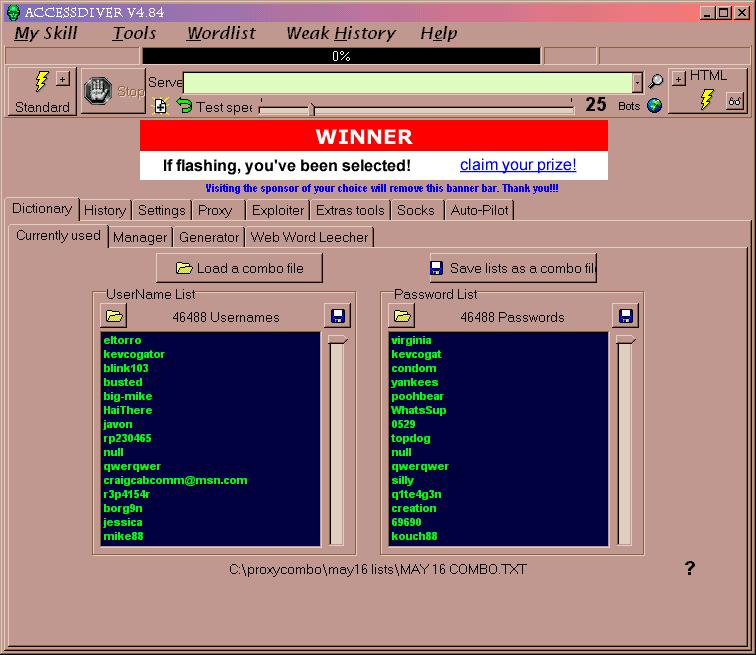Select username blink103
756x655 pixels.
click(x=126, y=368)
